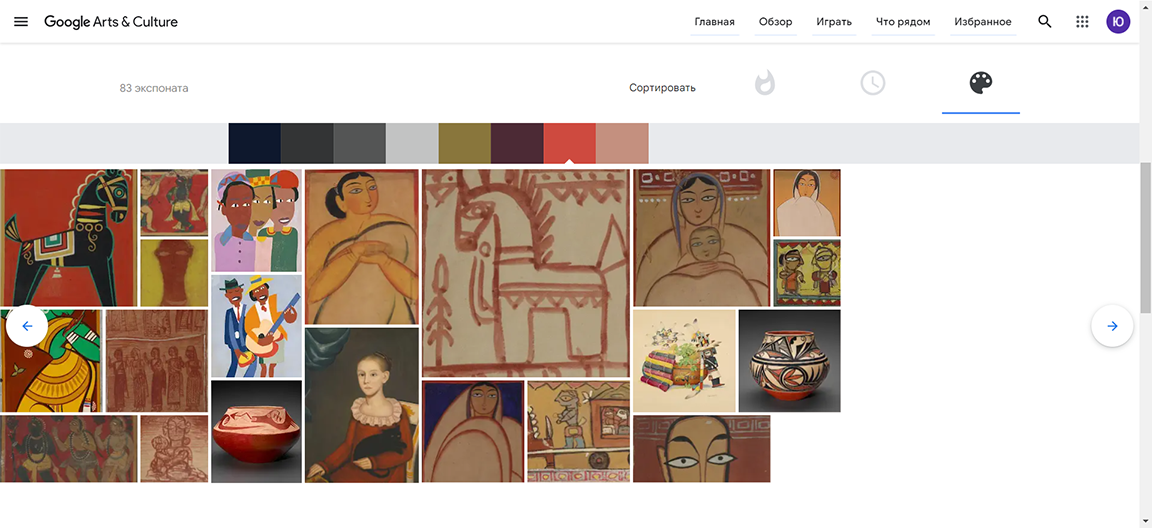Open the large red line horse drawing
Viewport: 1152px width, 528px height.
526,273
